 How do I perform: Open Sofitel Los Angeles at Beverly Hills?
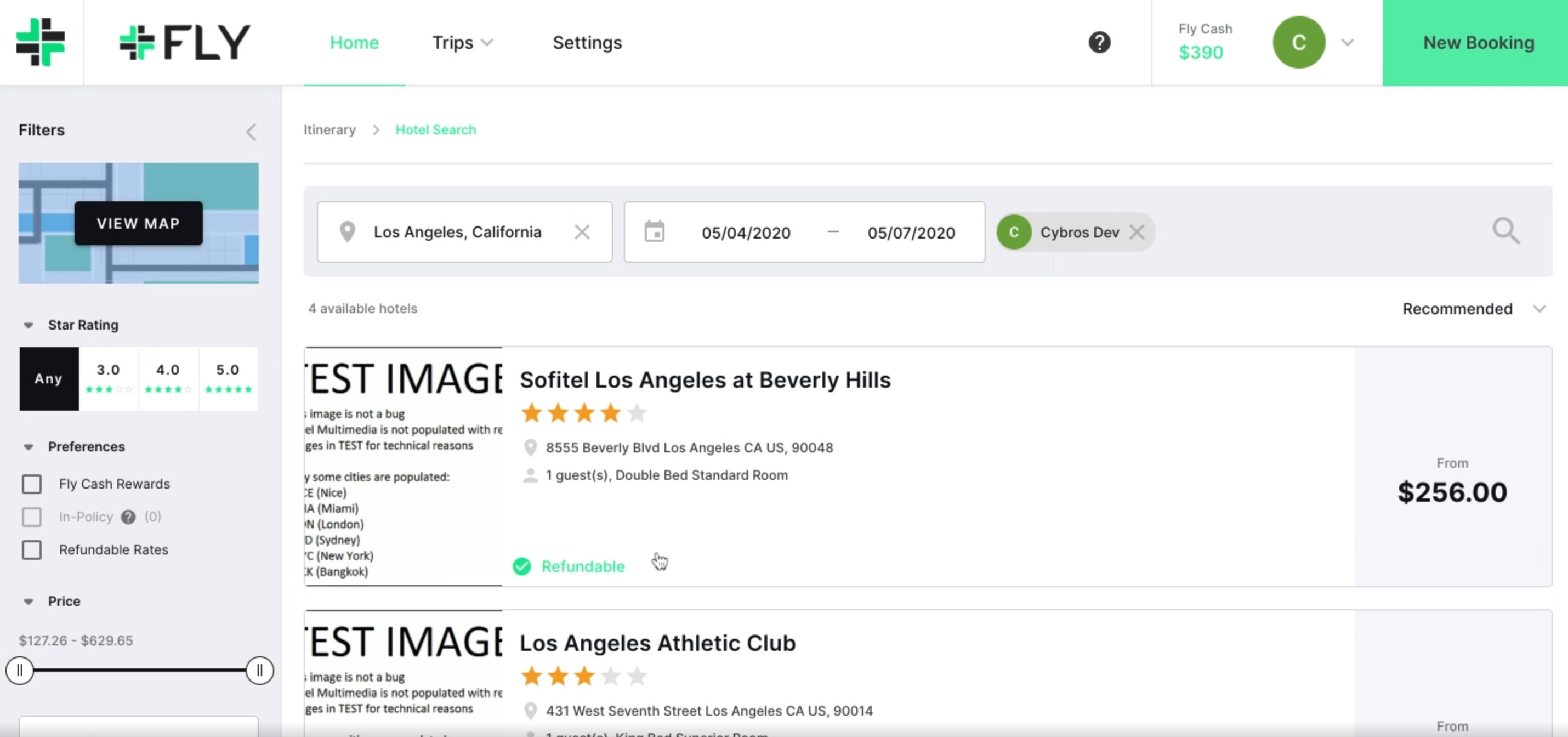point(705,380)
